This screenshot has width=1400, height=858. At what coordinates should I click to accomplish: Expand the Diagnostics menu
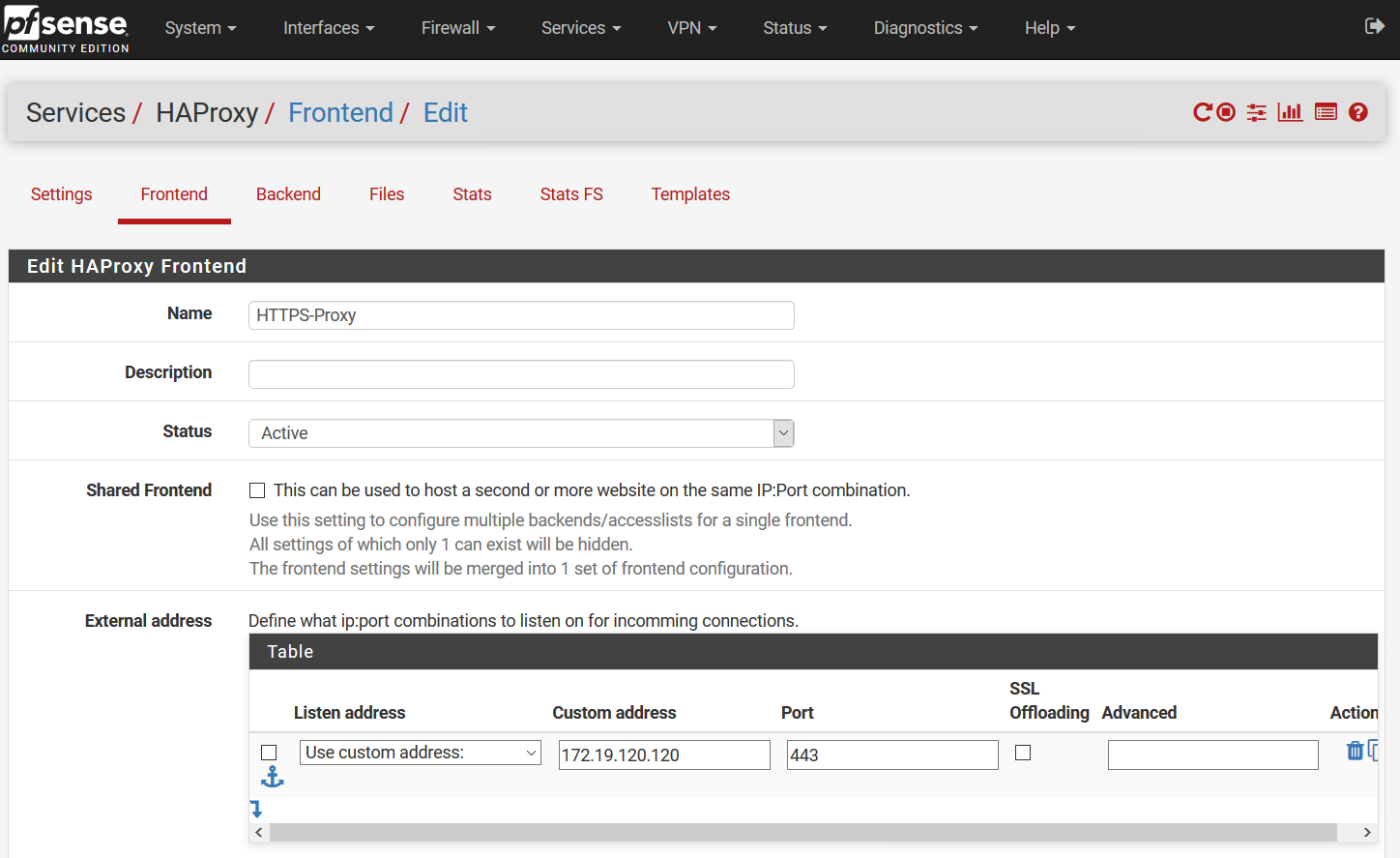click(925, 28)
